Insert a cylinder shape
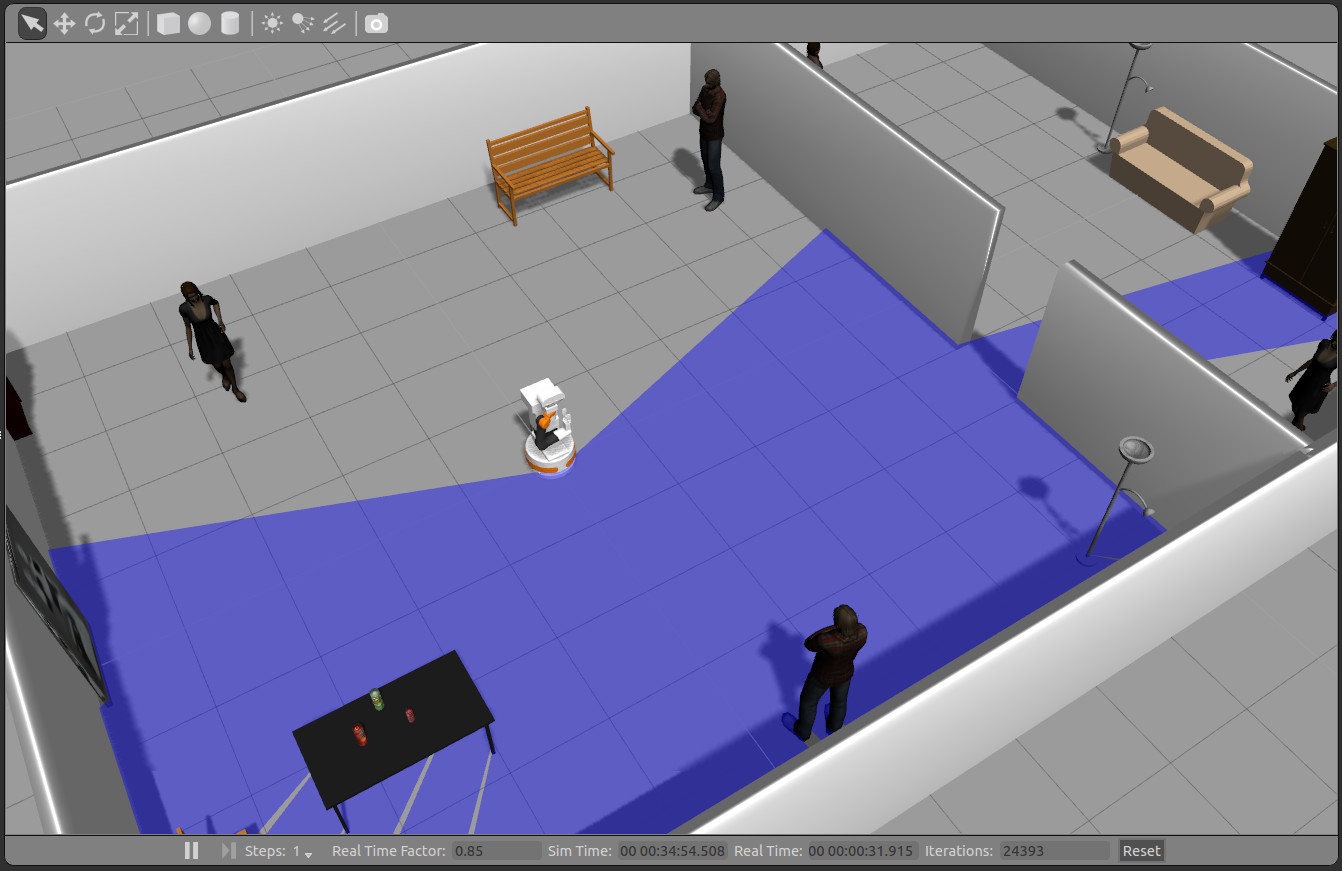Image resolution: width=1342 pixels, height=871 pixels. [x=230, y=23]
